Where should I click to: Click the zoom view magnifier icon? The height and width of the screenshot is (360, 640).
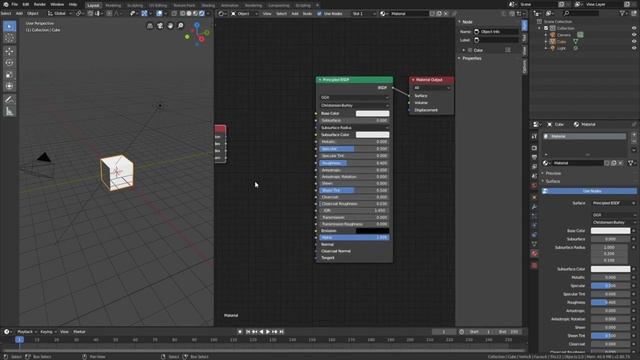pos(180,26)
